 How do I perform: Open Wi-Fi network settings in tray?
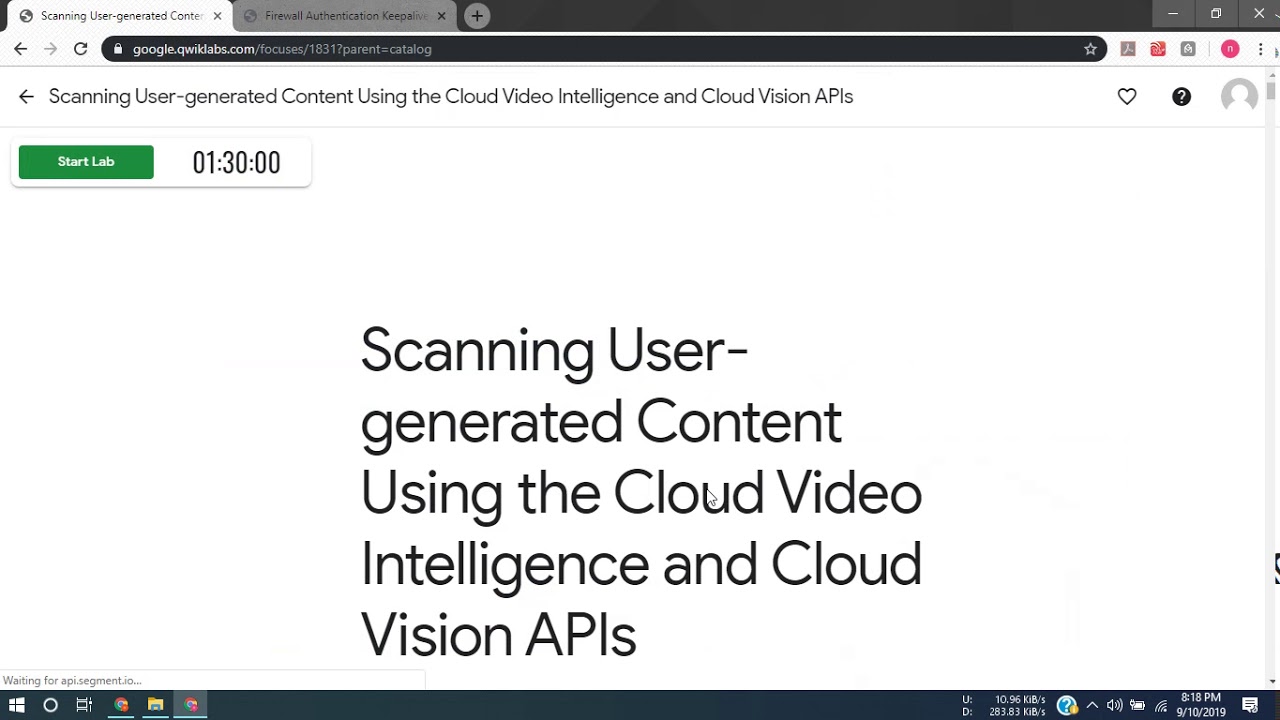coord(1161,705)
